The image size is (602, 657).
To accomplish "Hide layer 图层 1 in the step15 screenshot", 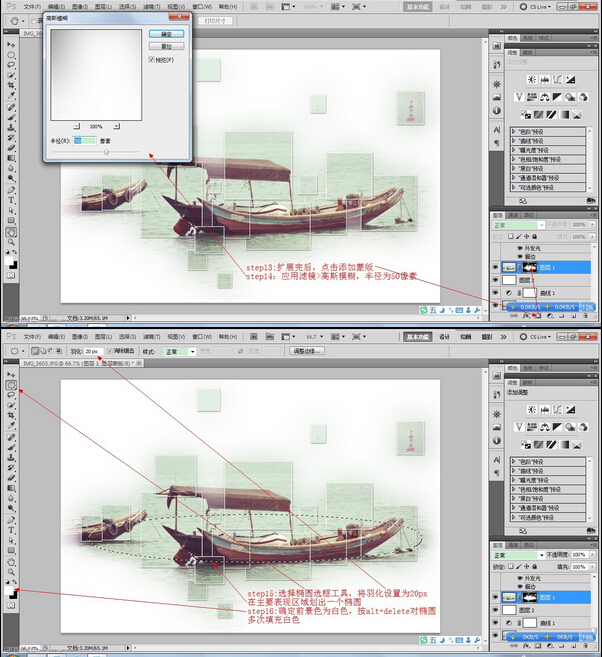I will pos(496,597).
